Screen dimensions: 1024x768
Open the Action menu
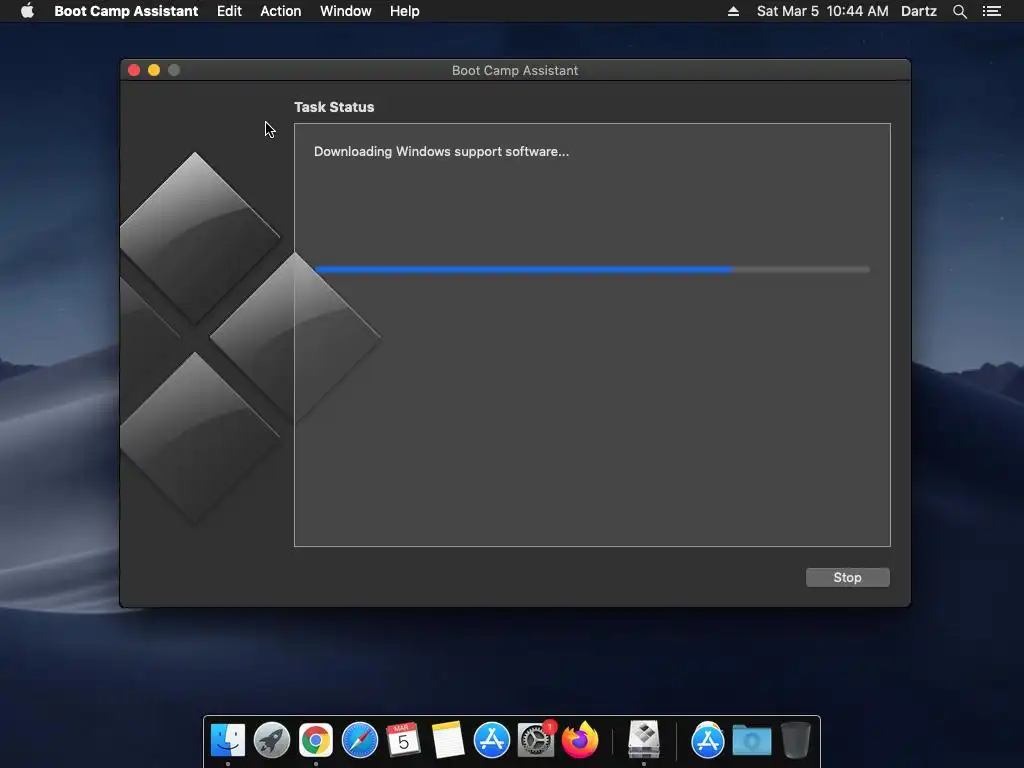(281, 11)
